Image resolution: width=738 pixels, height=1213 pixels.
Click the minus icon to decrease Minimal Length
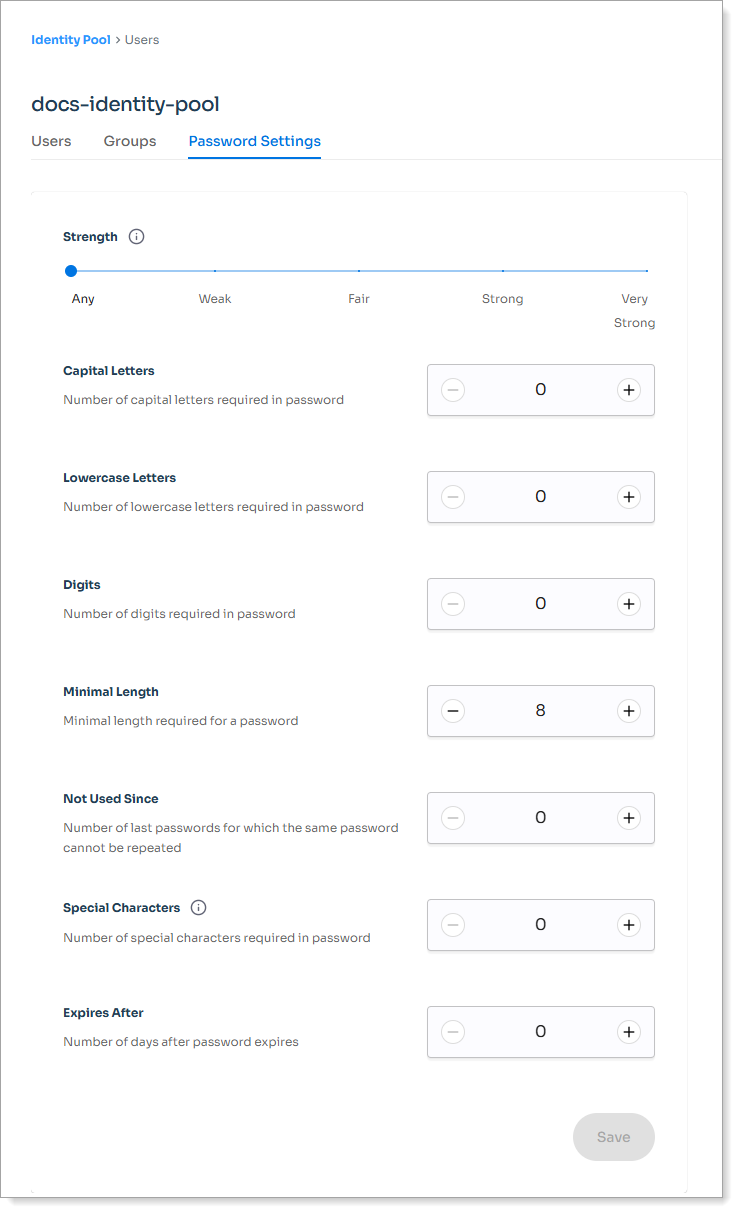click(453, 711)
